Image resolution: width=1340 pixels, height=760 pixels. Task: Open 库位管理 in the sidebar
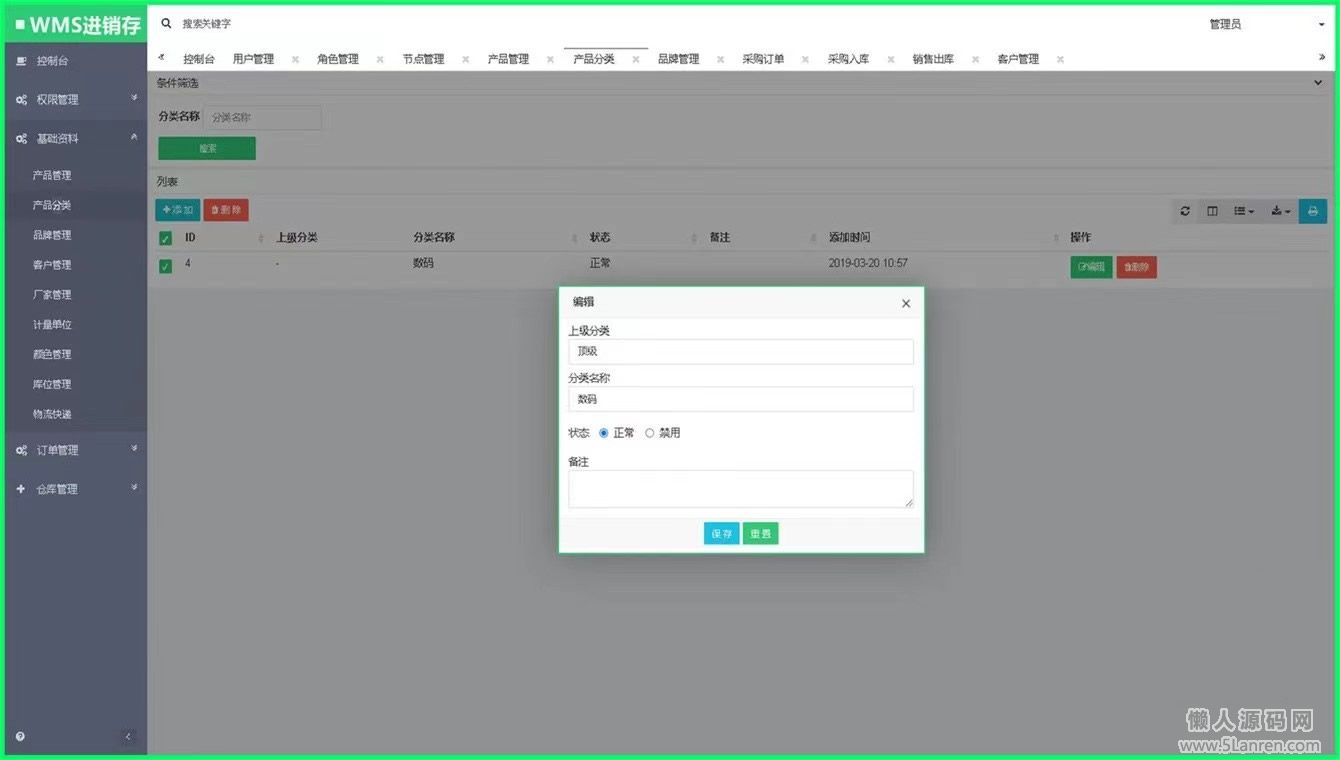pyautogui.click(x=52, y=384)
